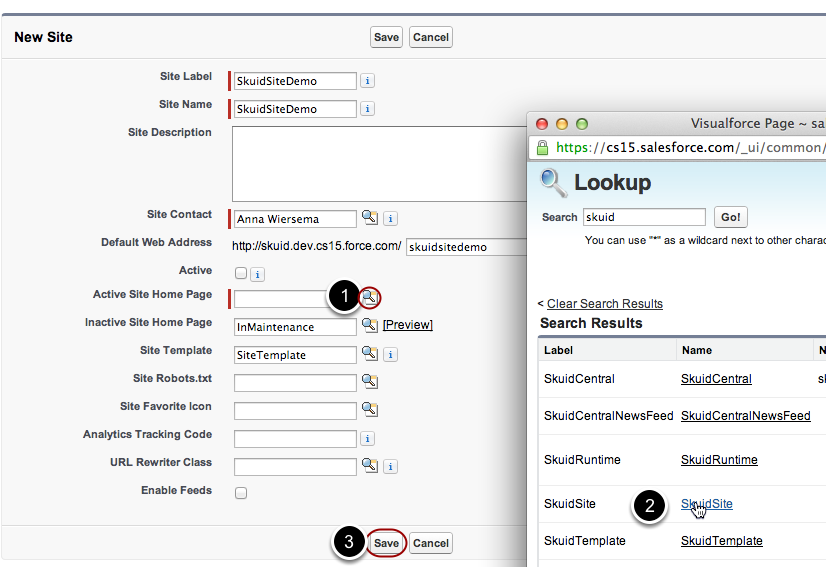Click the Site Description text area
The image size is (826, 567).
tap(380, 163)
